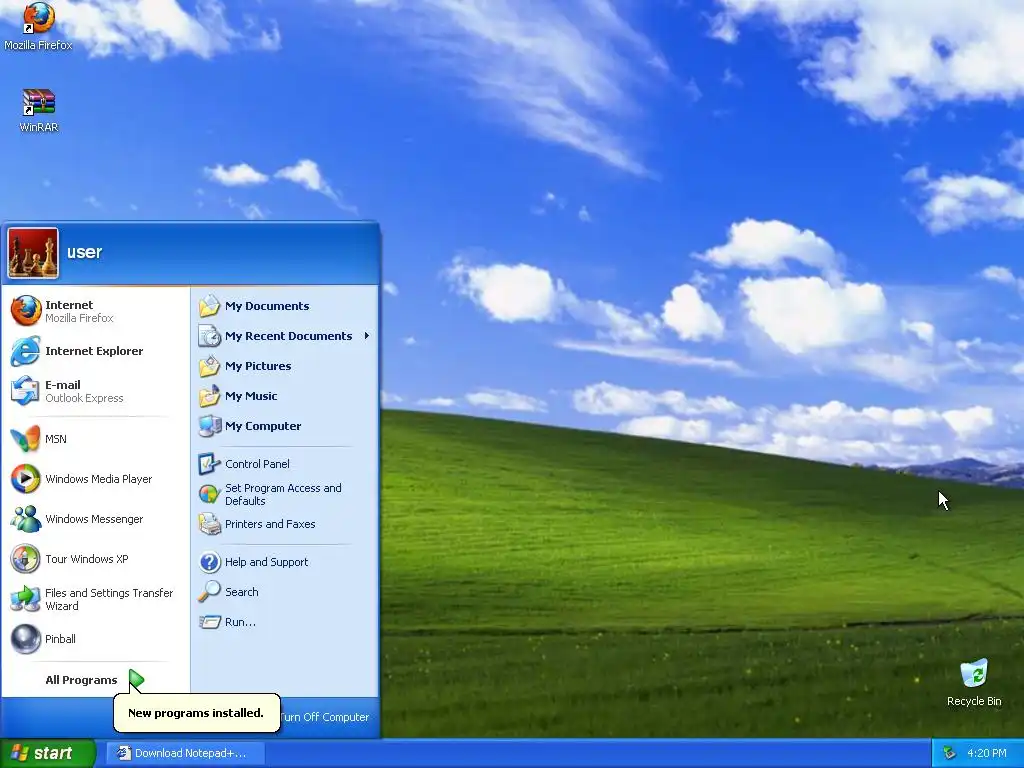1024x768 pixels.
Task: Expand All Programs green arrow
Action: pyautogui.click(x=136, y=680)
